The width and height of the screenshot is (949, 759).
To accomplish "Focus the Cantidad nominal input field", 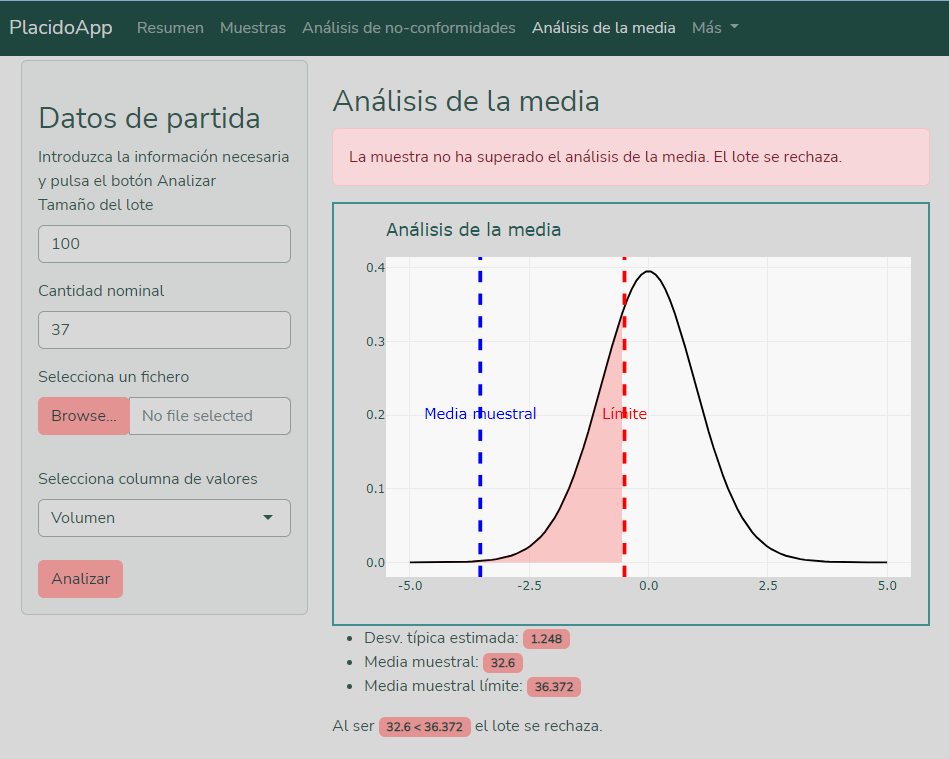I will 164,330.
